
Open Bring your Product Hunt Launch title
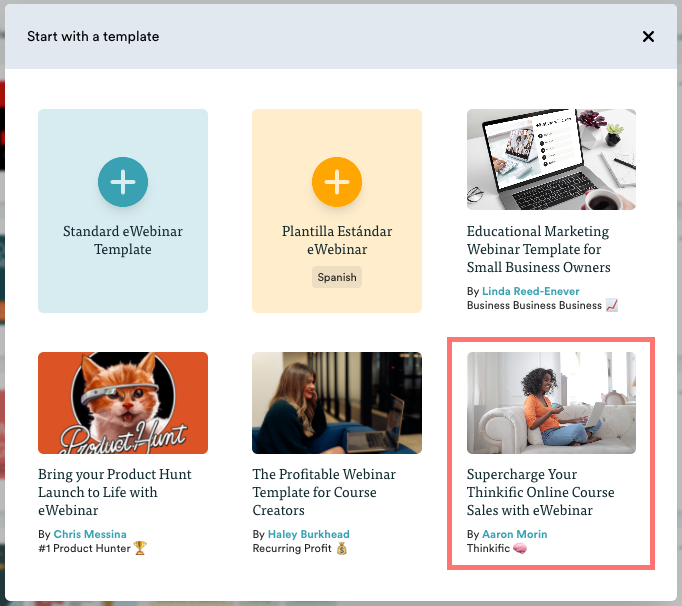pyautogui.click(x=115, y=492)
